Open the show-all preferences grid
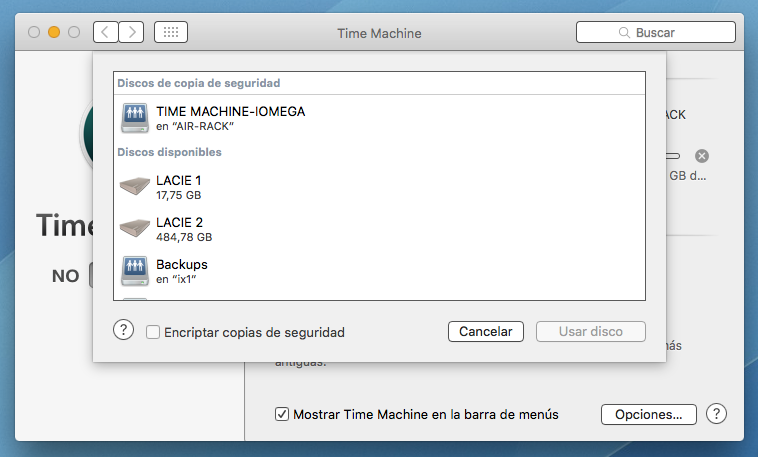The width and height of the screenshot is (758, 457). pos(171,32)
